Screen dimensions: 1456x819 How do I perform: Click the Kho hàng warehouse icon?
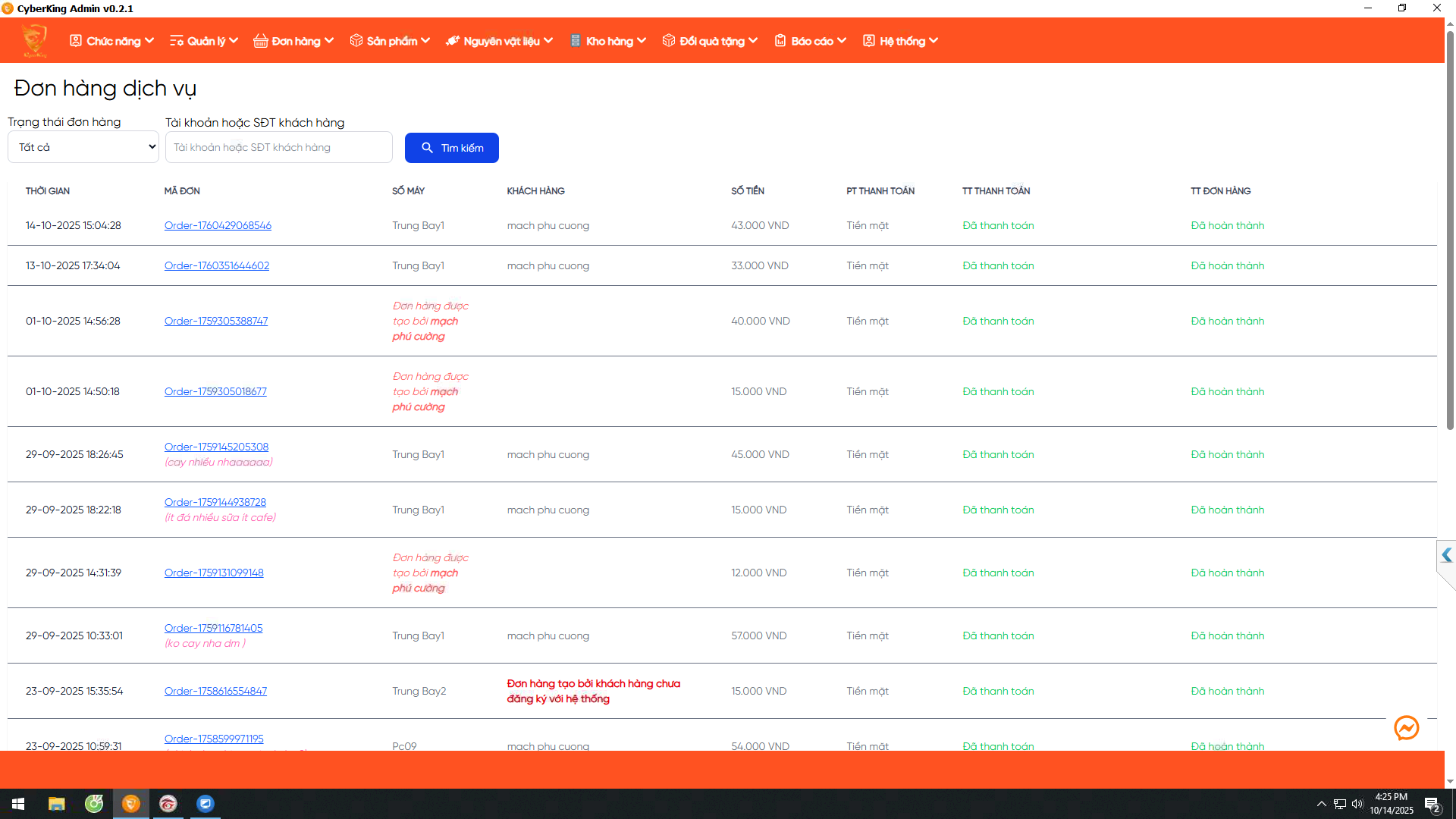(576, 41)
